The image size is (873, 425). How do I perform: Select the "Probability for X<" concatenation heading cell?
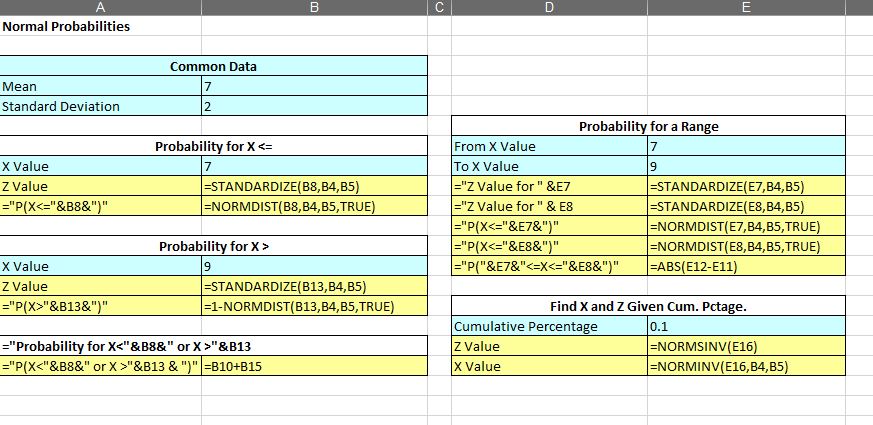pyautogui.click(x=213, y=346)
